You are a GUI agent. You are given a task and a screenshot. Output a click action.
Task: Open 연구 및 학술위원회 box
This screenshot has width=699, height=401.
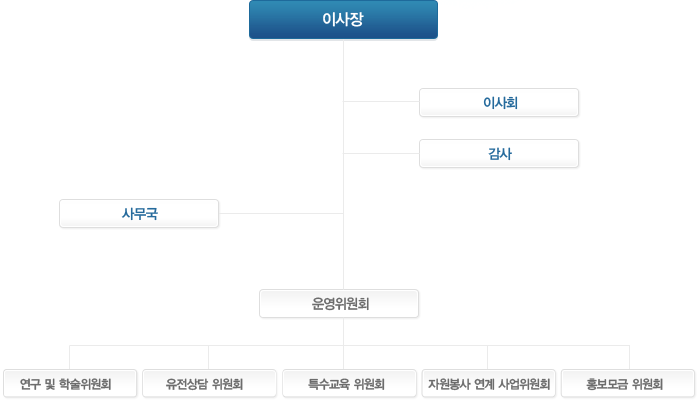70,383
